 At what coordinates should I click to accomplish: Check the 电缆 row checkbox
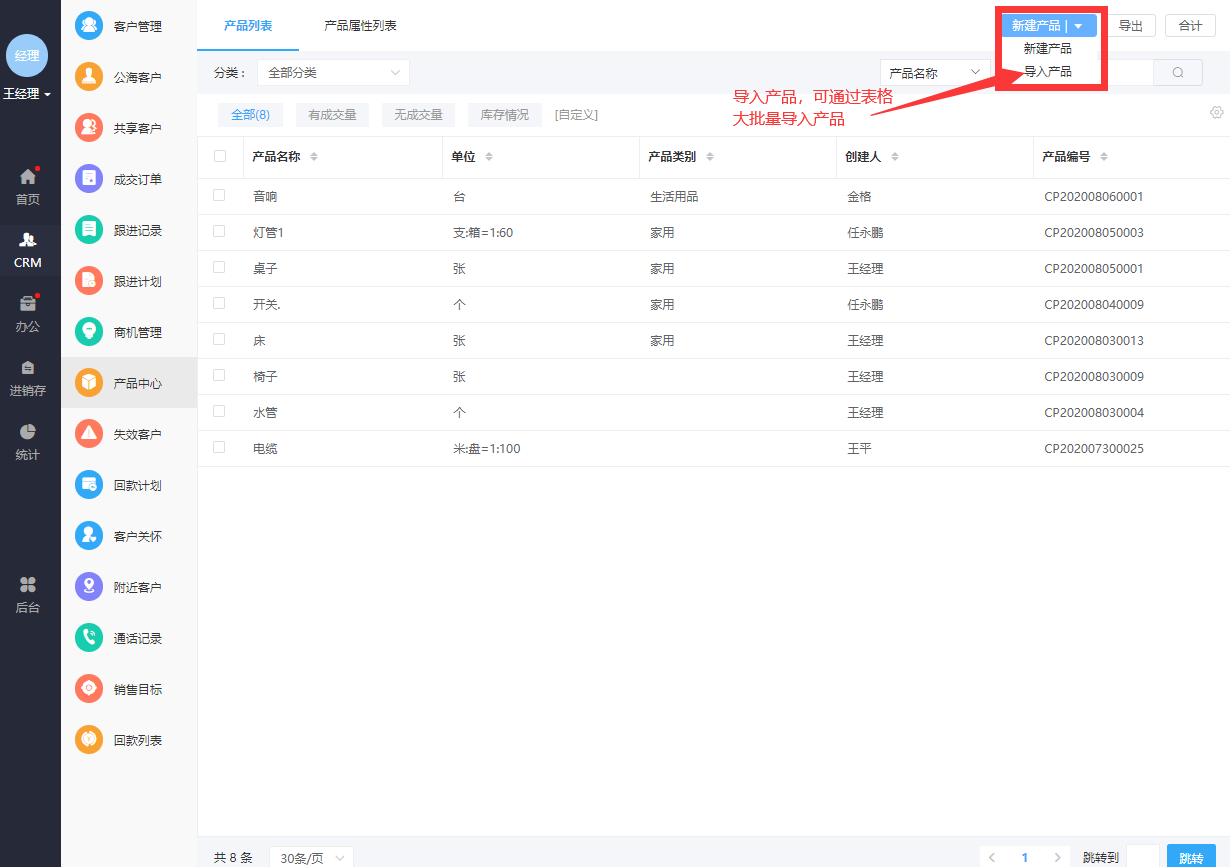(x=219, y=447)
